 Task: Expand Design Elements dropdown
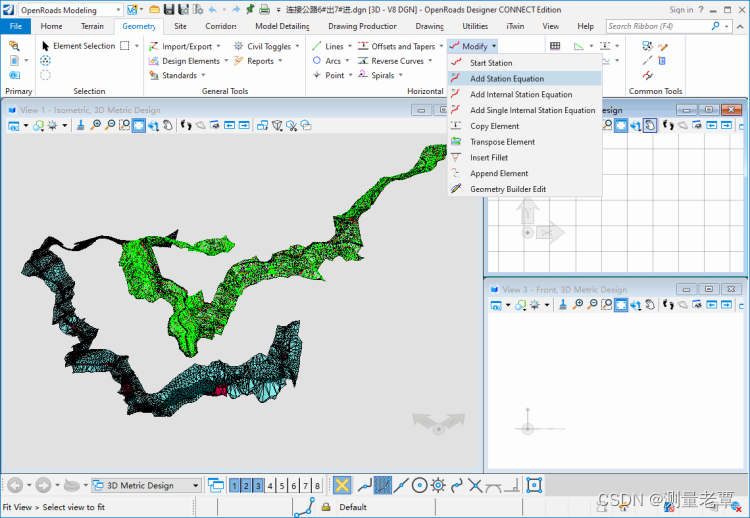pos(188,61)
